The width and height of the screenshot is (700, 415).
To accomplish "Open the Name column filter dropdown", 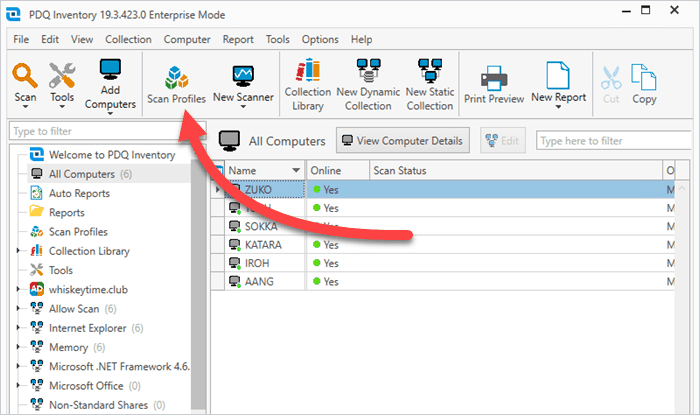I will [296, 170].
